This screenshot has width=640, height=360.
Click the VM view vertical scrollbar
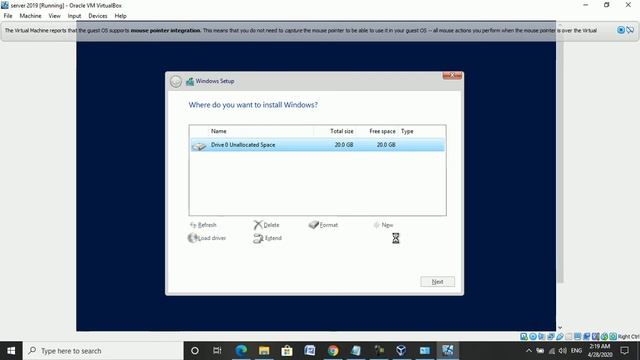point(560,161)
